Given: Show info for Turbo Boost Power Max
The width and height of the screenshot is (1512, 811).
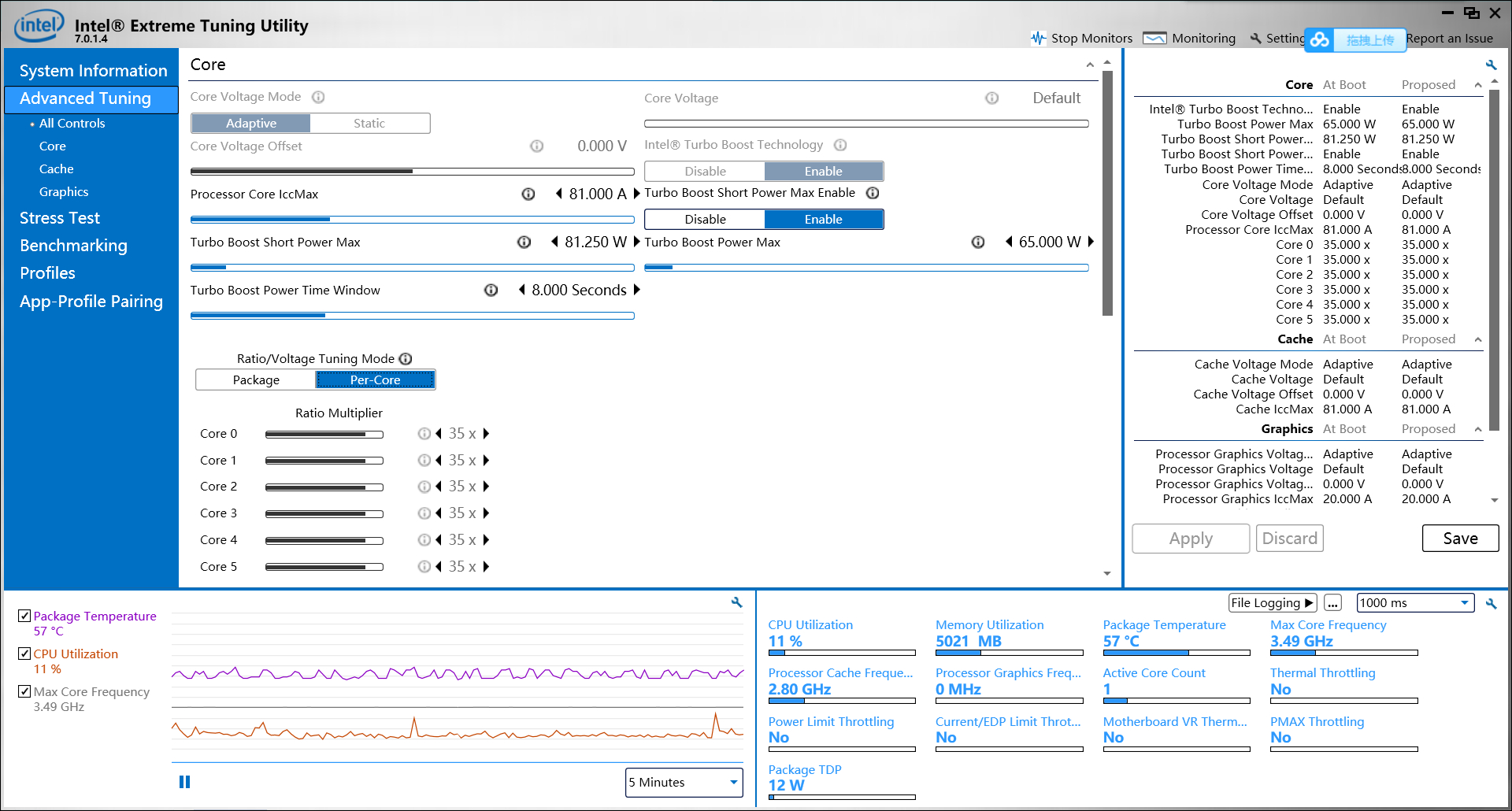Looking at the screenshot, I should click(x=978, y=242).
